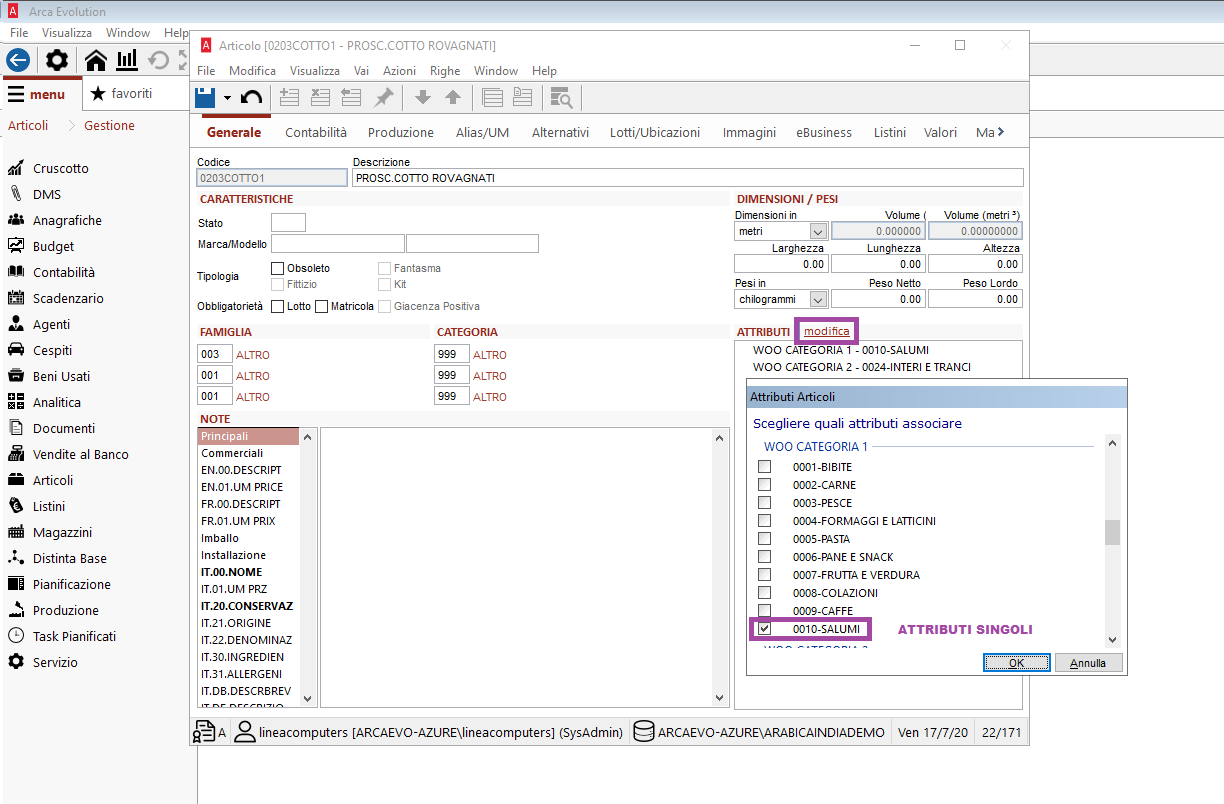The image size is (1224, 804).
Task: Uncheck the 0010-SALUMI attribute
Action: pos(765,629)
